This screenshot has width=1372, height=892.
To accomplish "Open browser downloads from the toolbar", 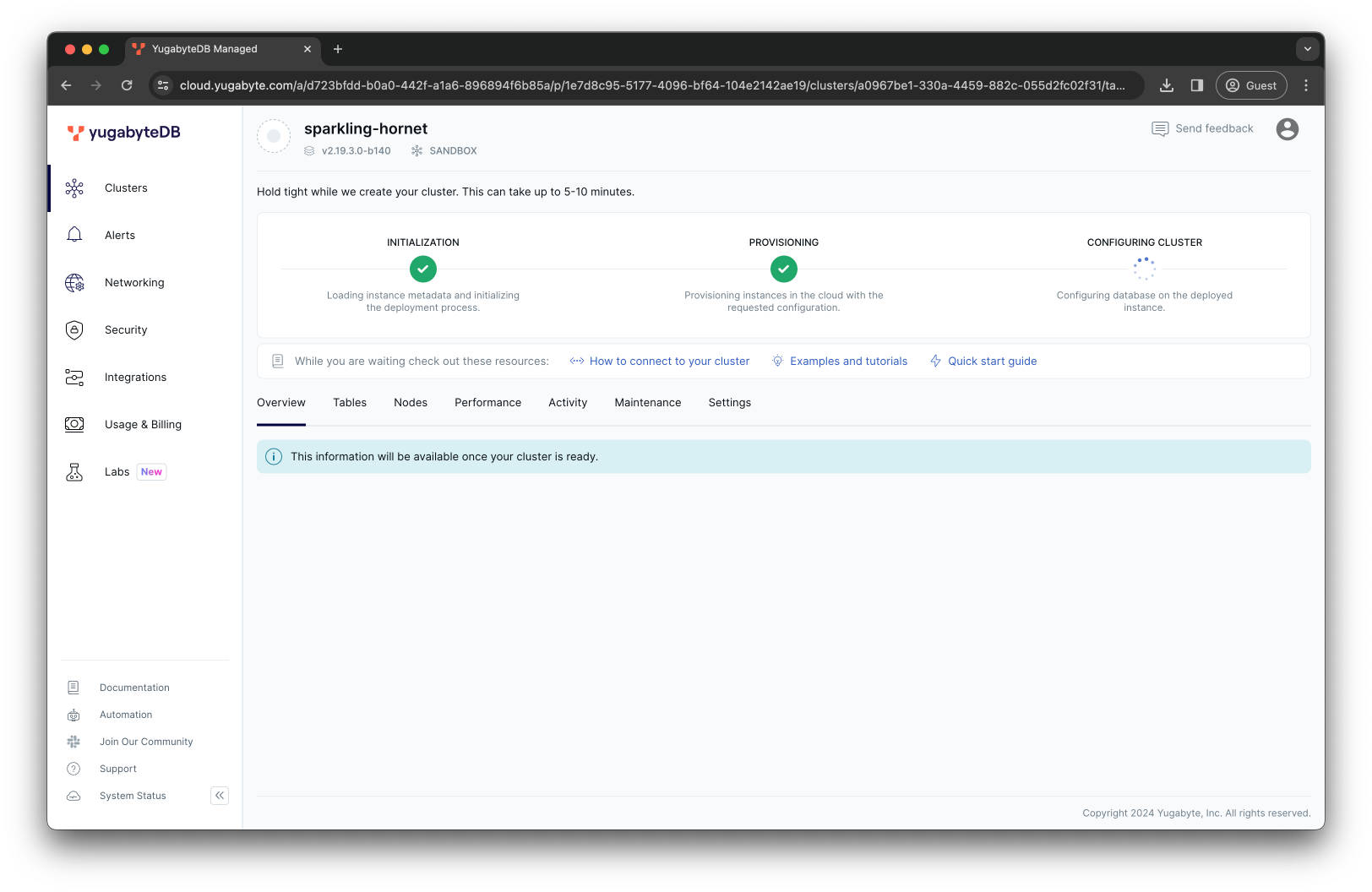I will (1167, 85).
